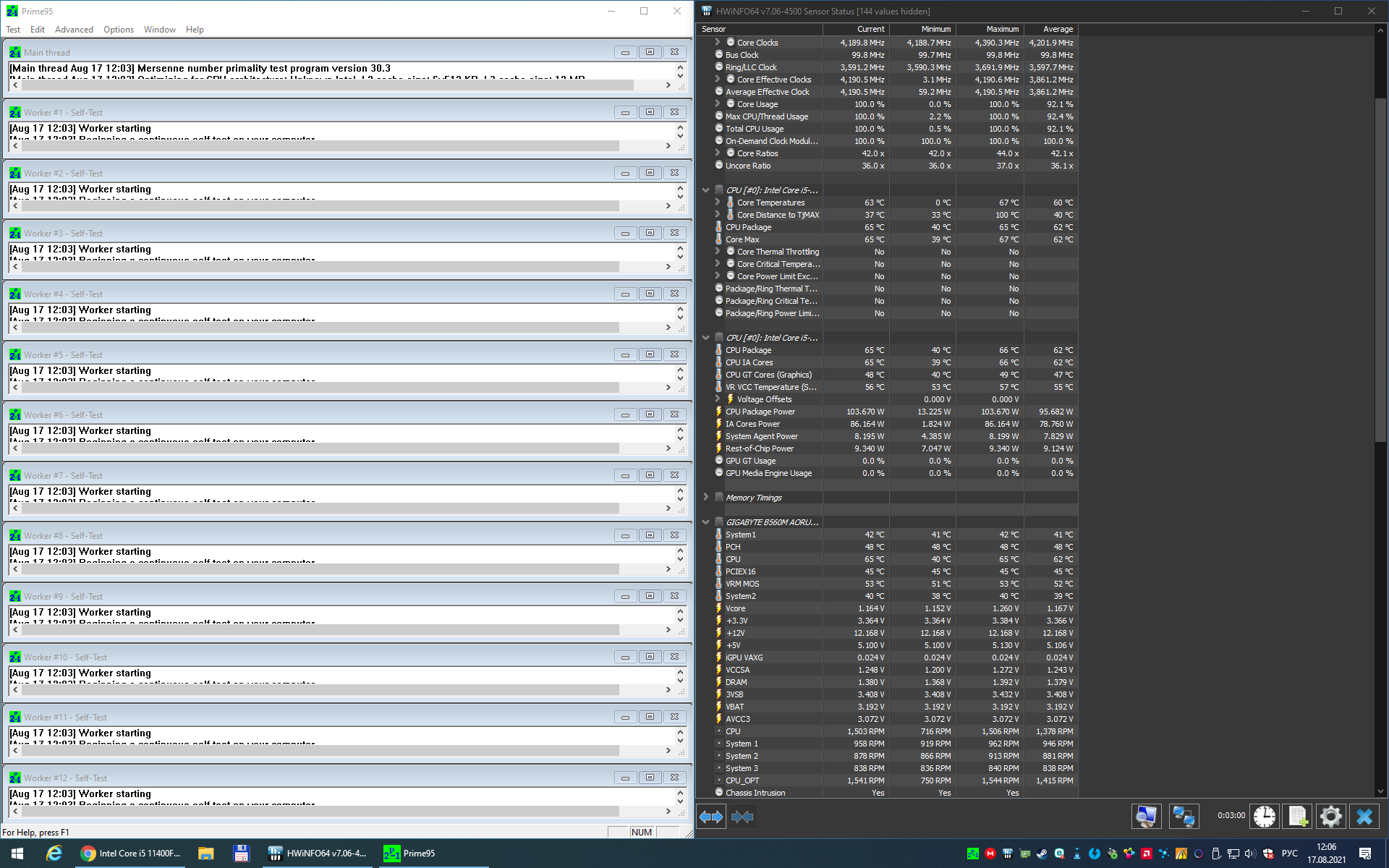Open Prime95 Window menu
1389x868 pixels.
click(160, 30)
